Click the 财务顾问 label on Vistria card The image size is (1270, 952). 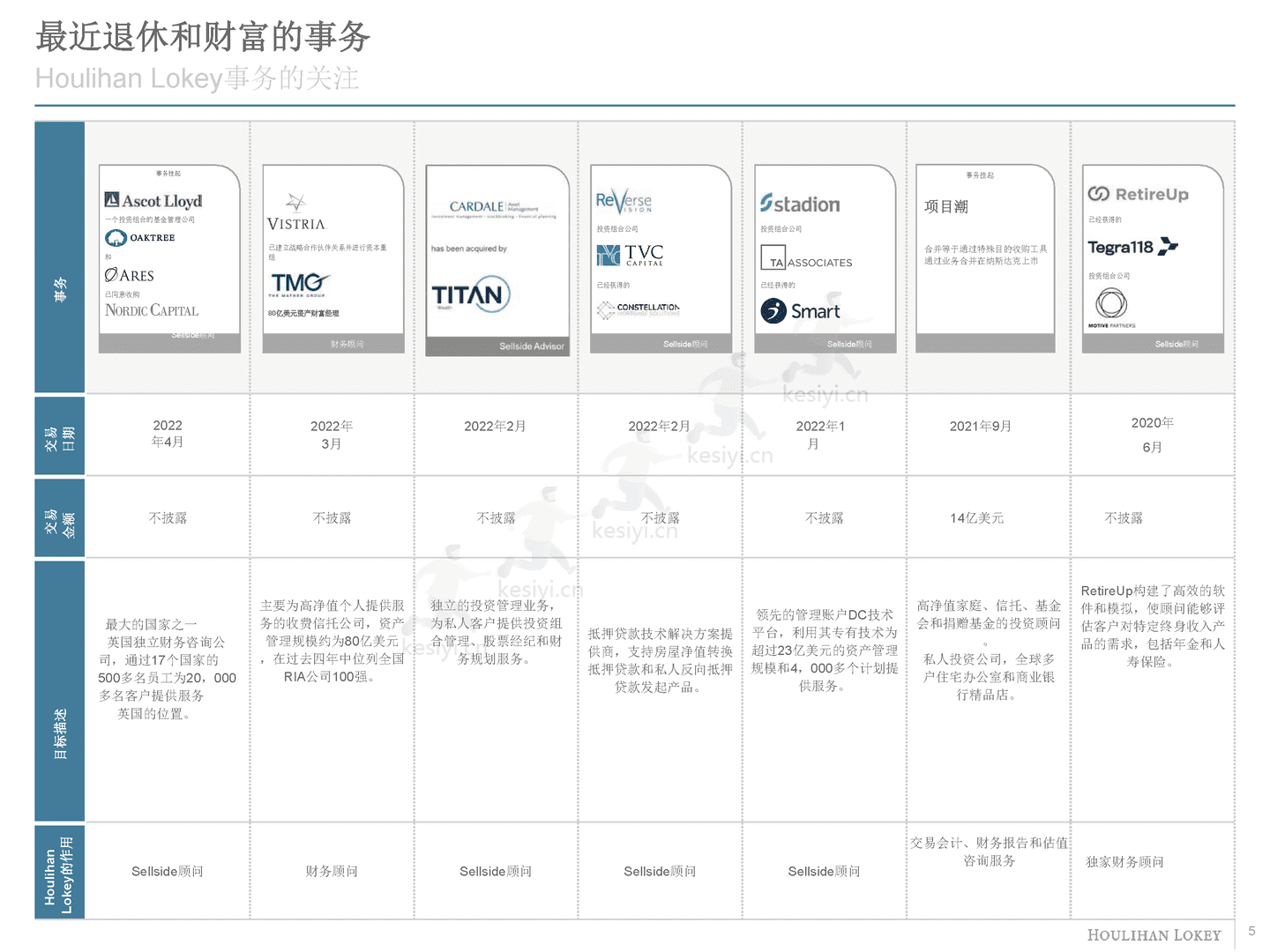pyautogui.click(x=347, y=344)
